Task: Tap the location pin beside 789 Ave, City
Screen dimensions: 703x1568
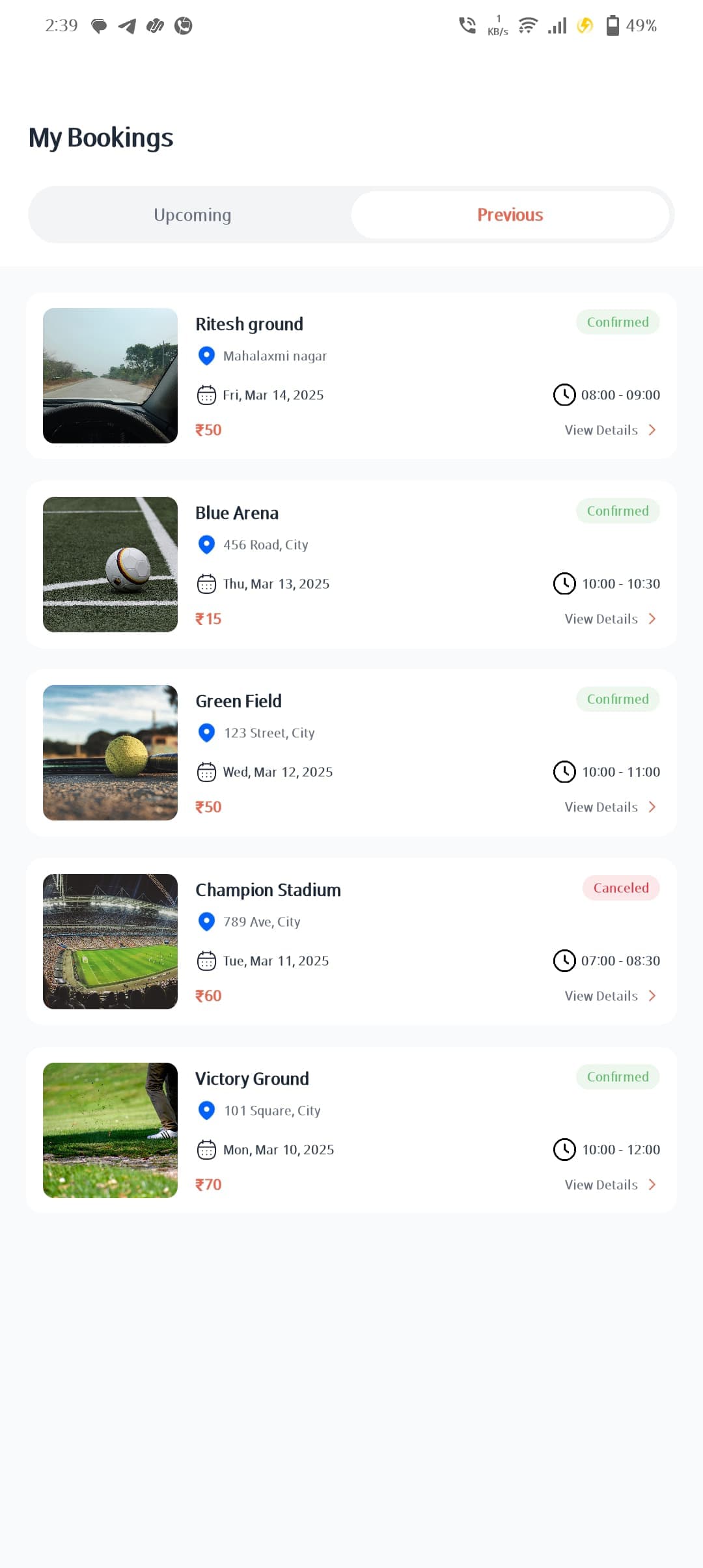Action: 206,921
